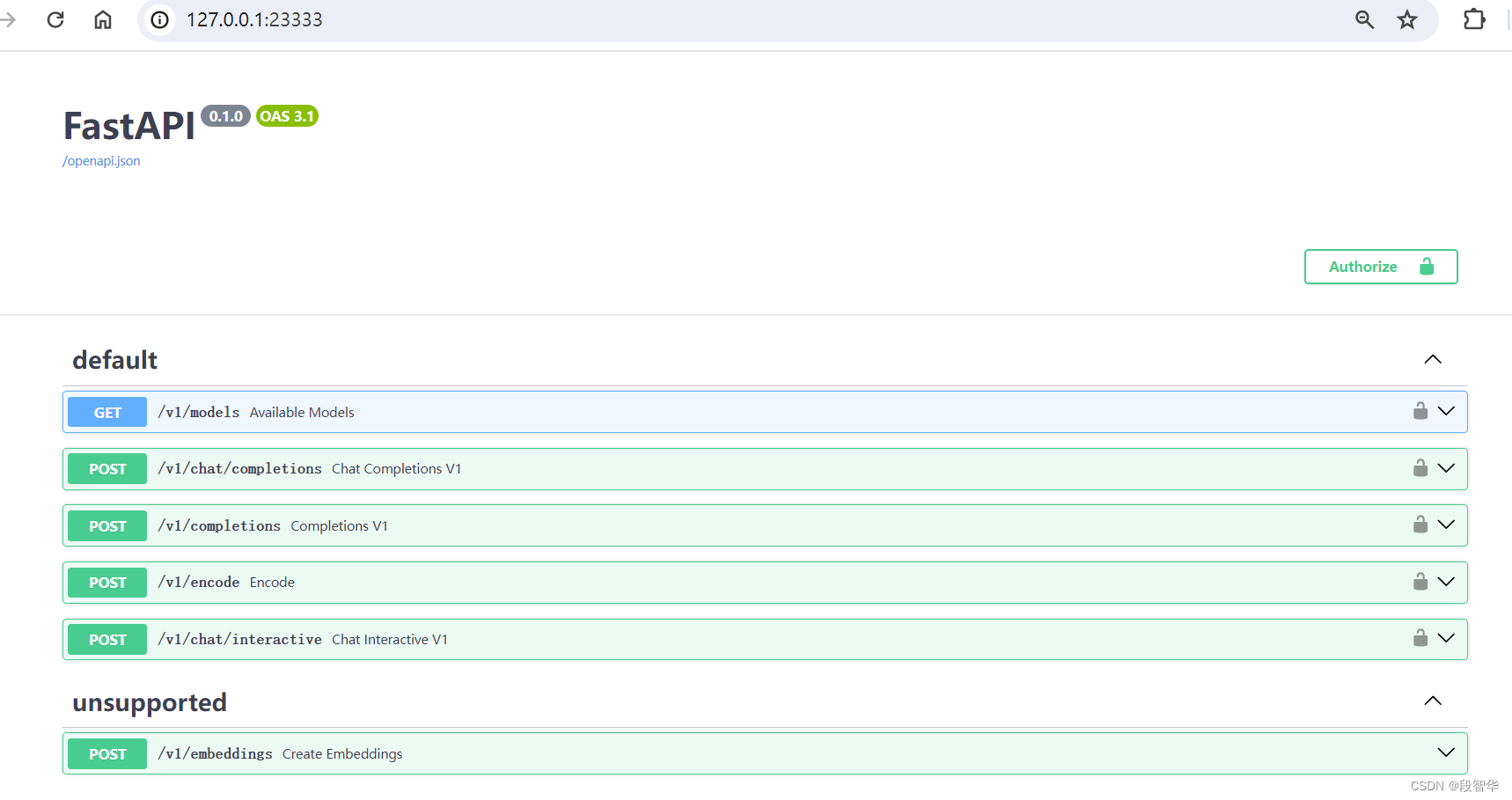The image size is (1512, 800).
Task: Click the 0.1.0 version badge
Action: 225,116
